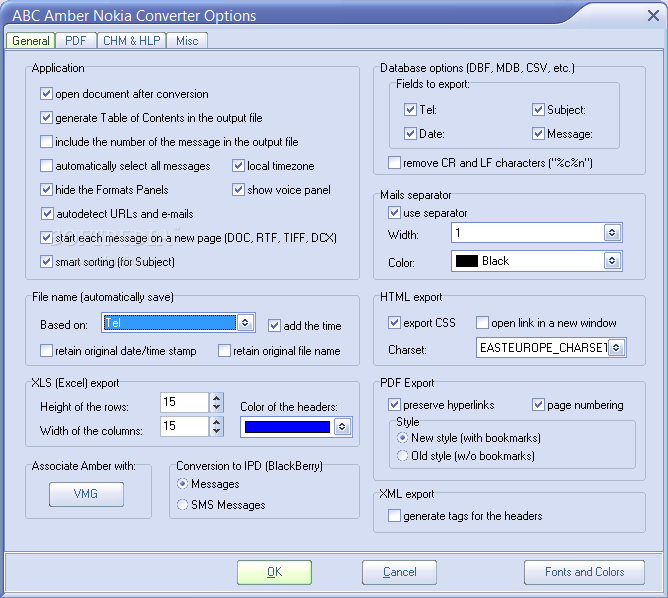
Task: Enable open link in a new window
Action: coord(482,323)
